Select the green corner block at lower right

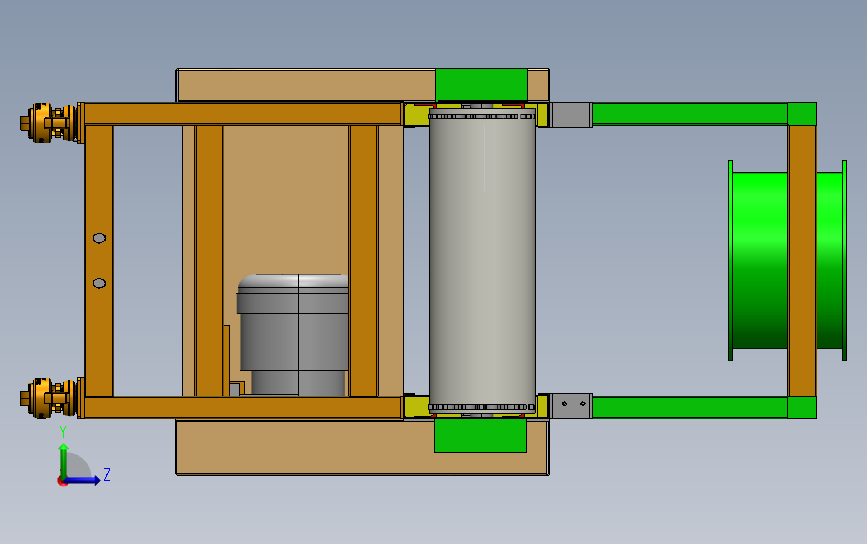click(802, 407)
